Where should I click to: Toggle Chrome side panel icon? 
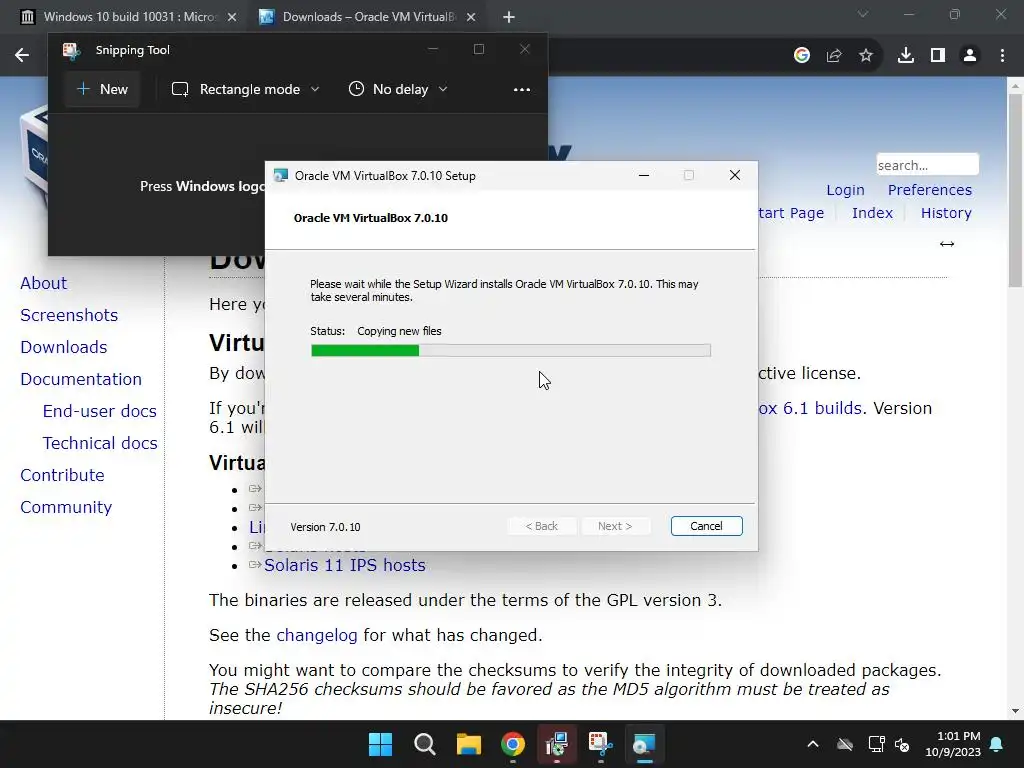(938, 56)
